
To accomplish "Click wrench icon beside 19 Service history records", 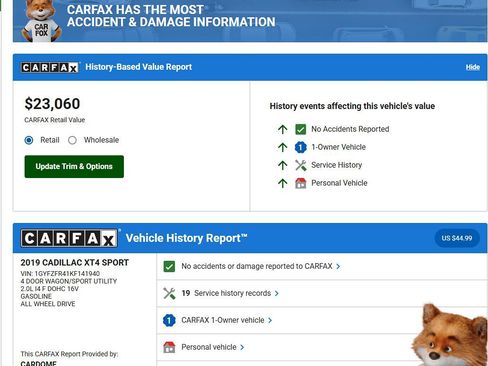I will click(x=169, y=293).
